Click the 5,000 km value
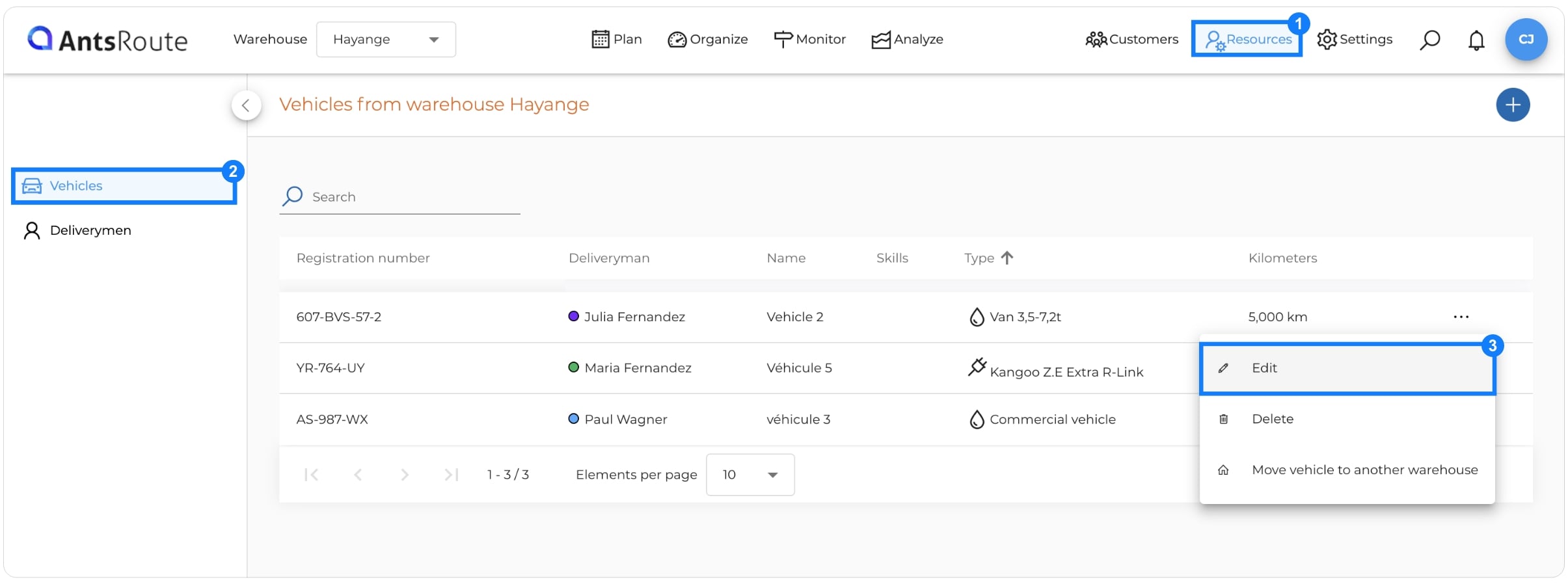This screenshot has height=584, width=1568. coord(1277,317)
